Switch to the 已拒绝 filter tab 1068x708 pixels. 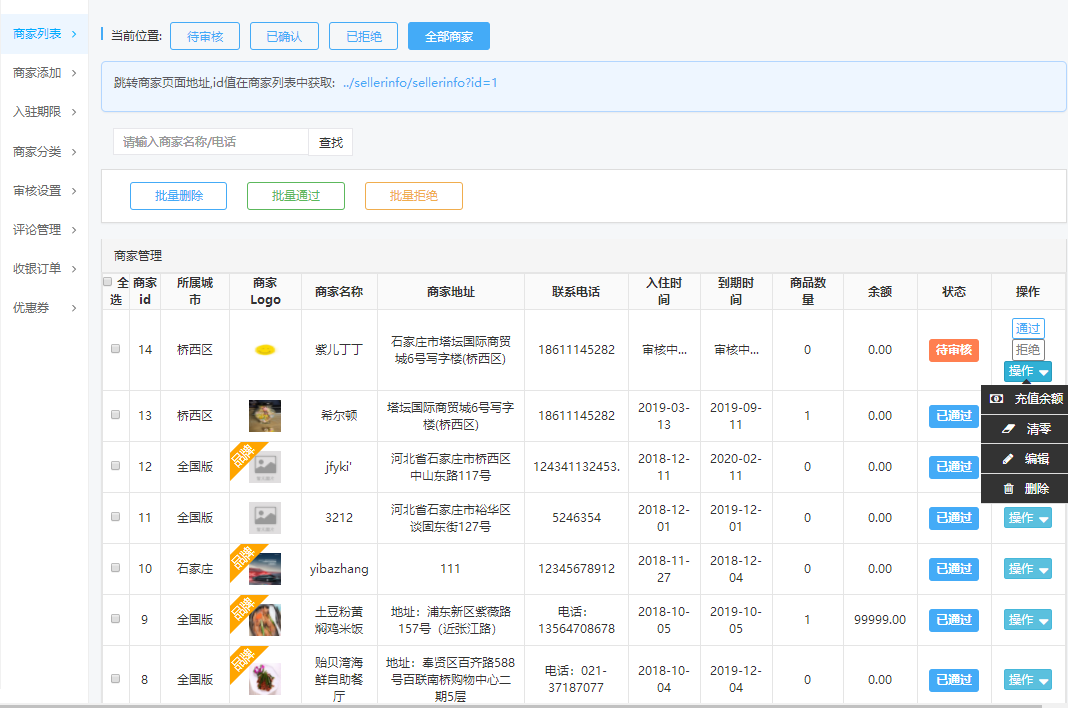pos(363,36)
